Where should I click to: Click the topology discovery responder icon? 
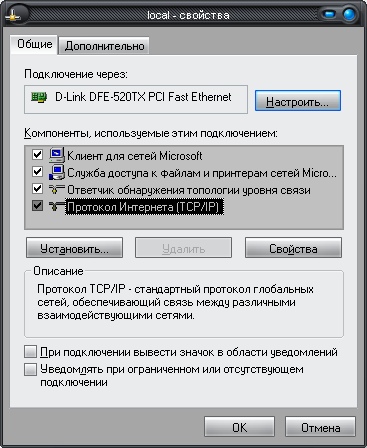(56, 189)
